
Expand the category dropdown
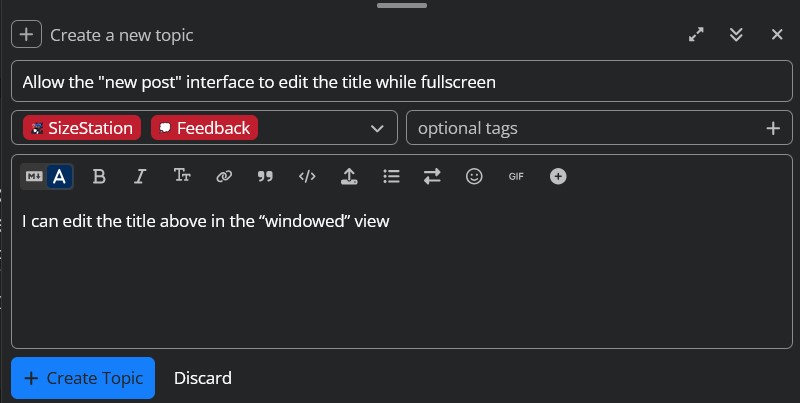tap(377, 128)
